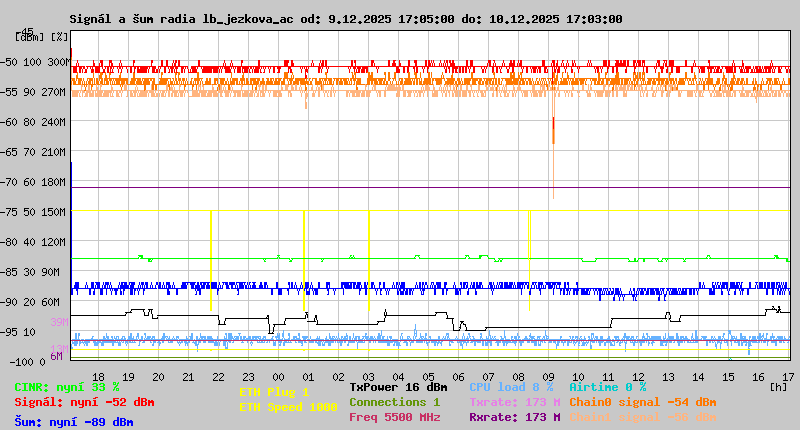Click the '-85 30 90M' y-axis label
This screenshot has height=430, width=800.
point(30,272)
